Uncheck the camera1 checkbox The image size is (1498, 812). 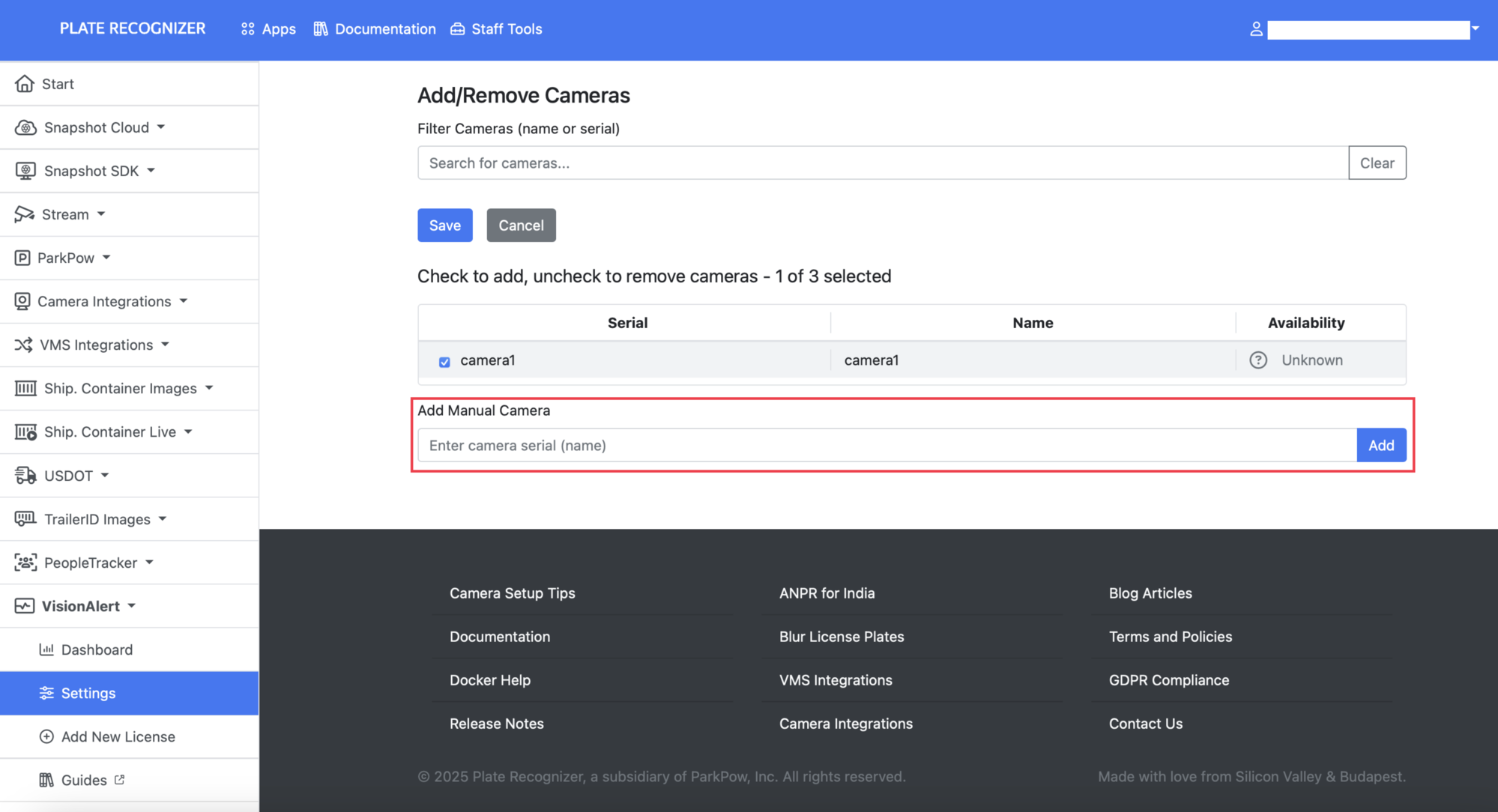[x=444, y=362]
